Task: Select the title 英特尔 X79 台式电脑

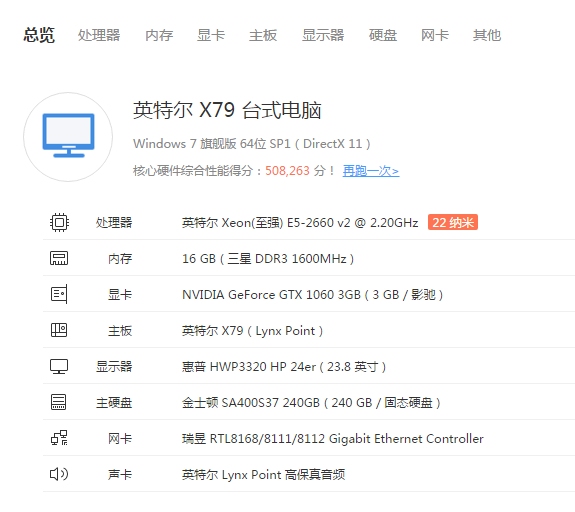Action: 227,110
